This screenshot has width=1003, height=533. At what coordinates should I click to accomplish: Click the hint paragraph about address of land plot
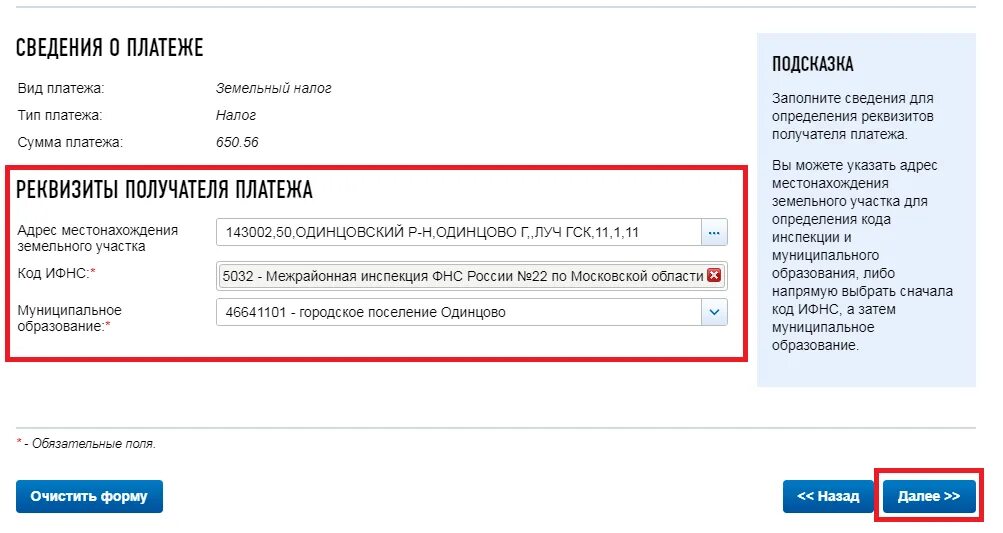click(862, 255)
